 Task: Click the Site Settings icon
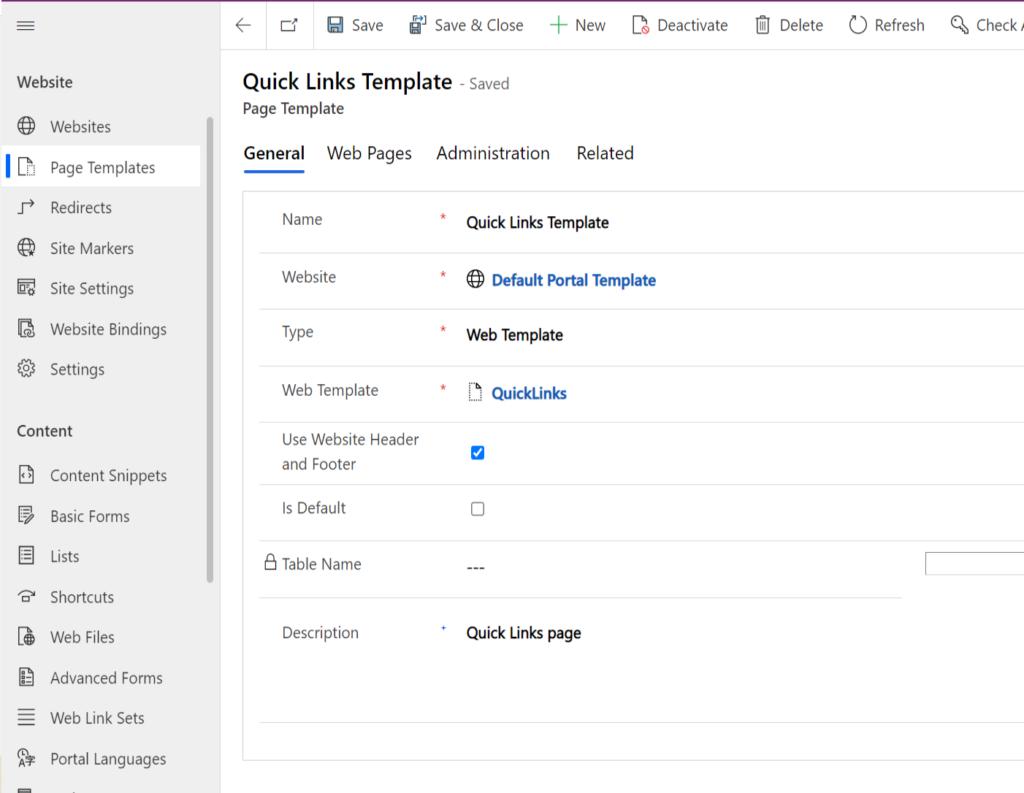tap(26, 287)
